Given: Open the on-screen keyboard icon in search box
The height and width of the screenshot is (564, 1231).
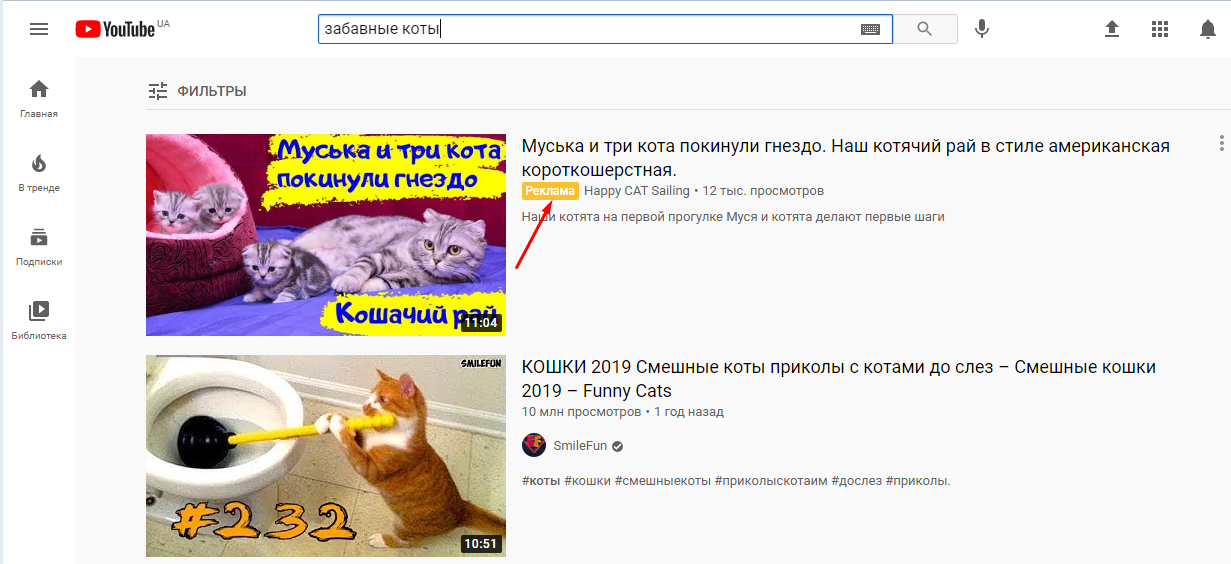Looking at the screenshot, I should tap(870, 30).
